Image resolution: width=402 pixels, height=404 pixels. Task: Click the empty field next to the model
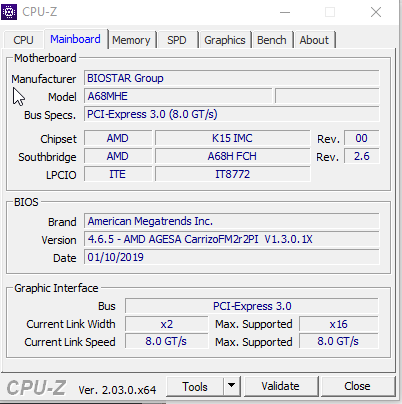(327, 96)
